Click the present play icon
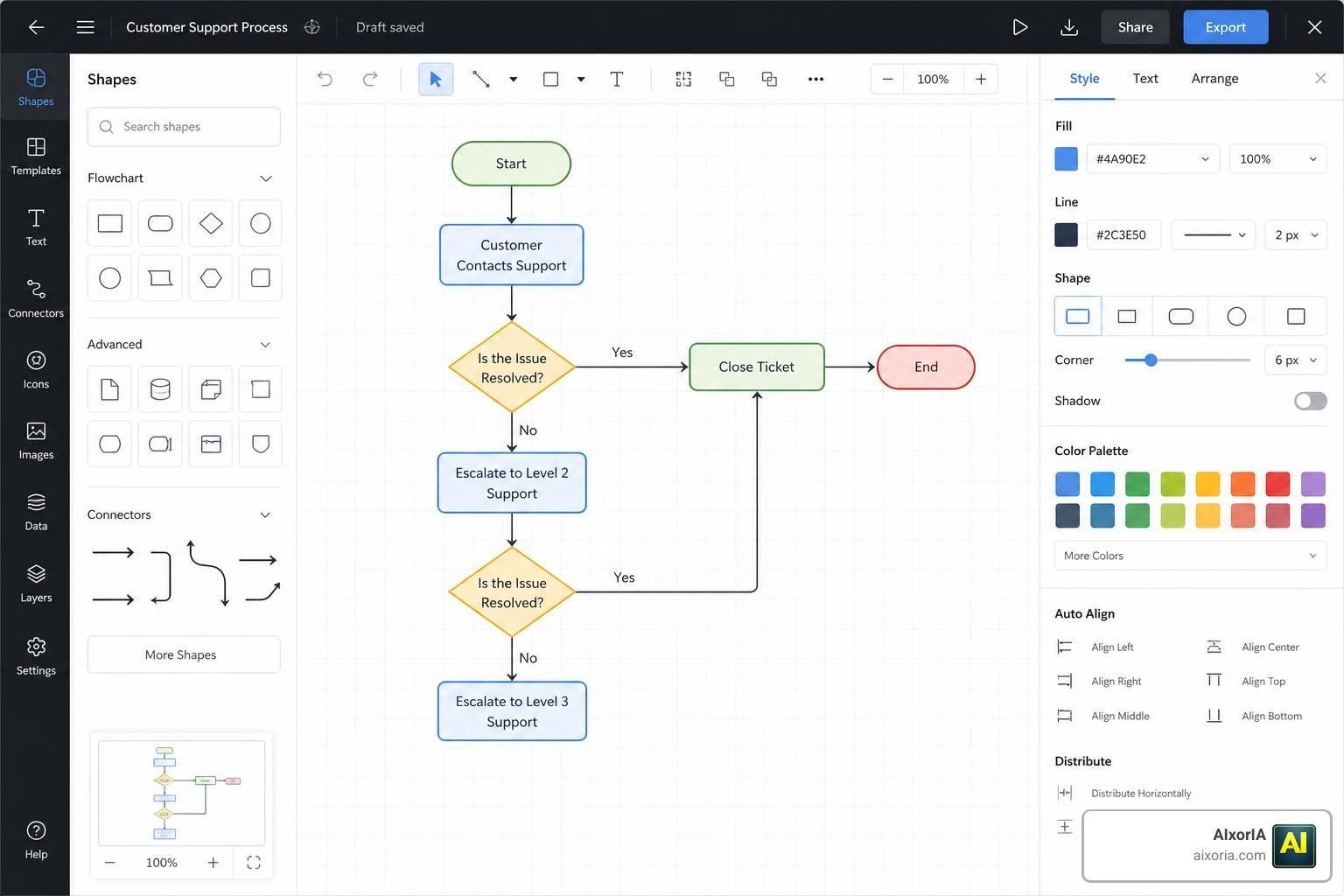This screenshot has height=896, width=1344. point(1019,27)
